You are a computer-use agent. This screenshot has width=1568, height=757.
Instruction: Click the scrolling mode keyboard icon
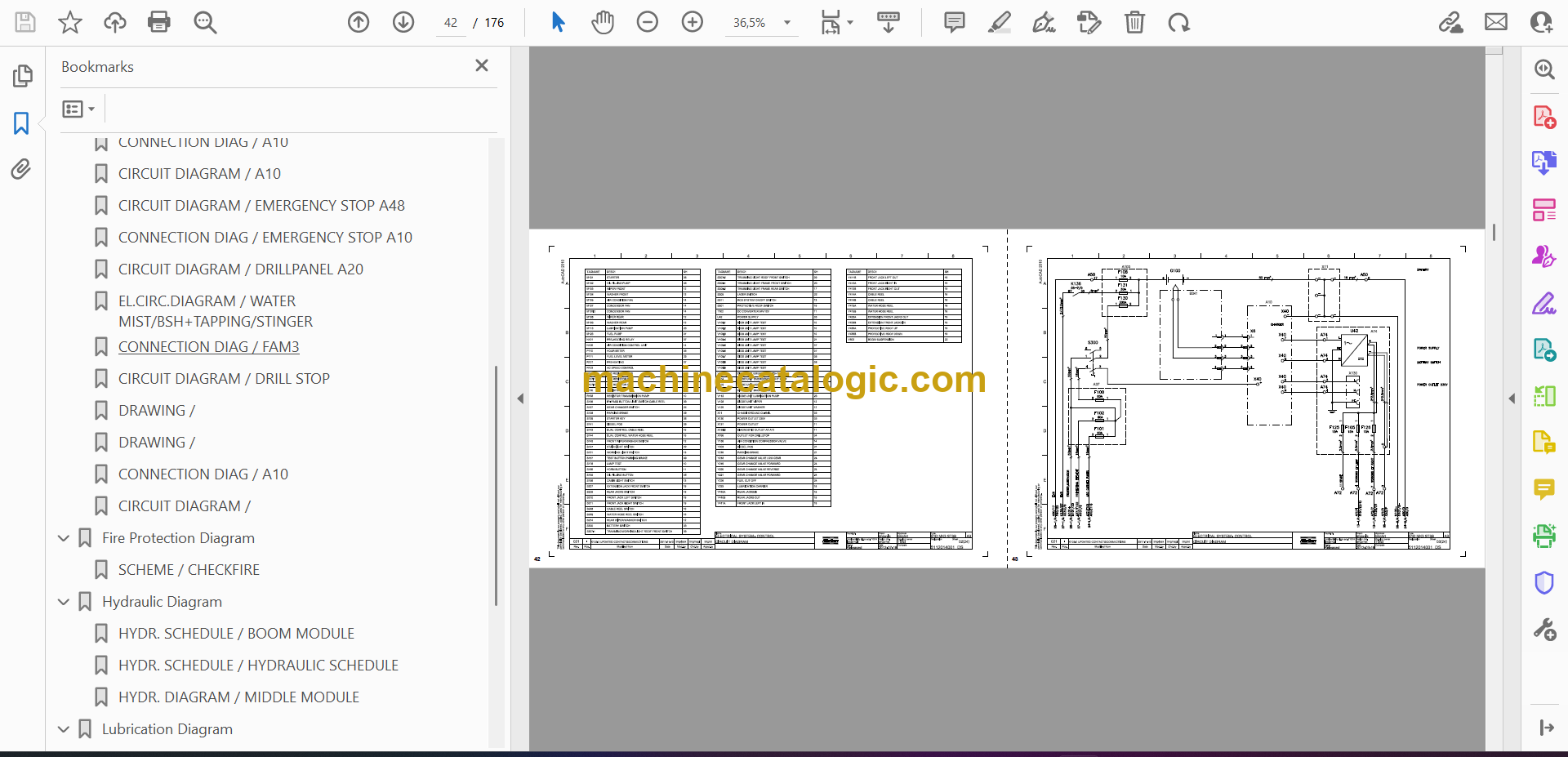tap(889, 22)
